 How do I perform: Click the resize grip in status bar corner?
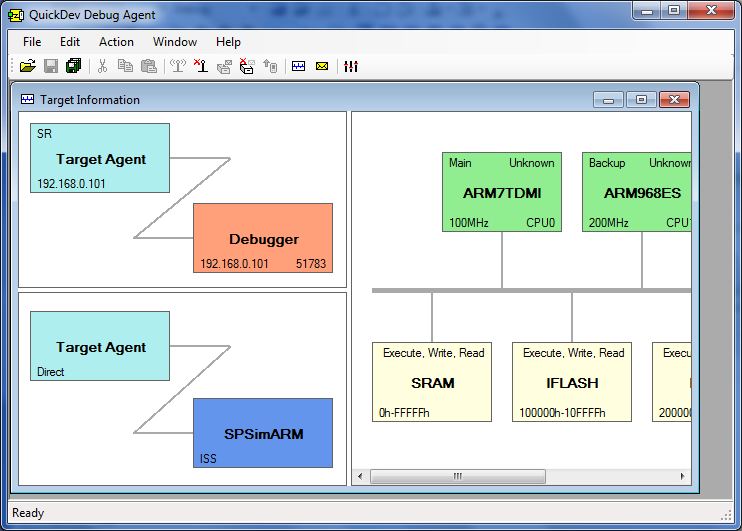[x=726, y=516]
